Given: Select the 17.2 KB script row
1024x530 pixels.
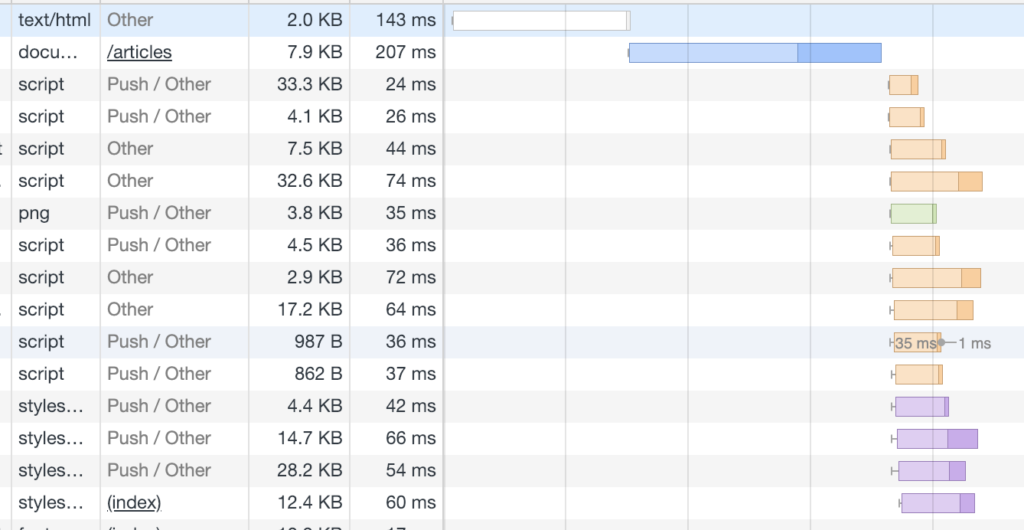Looking at the screenshot, I should pos(512,309).
